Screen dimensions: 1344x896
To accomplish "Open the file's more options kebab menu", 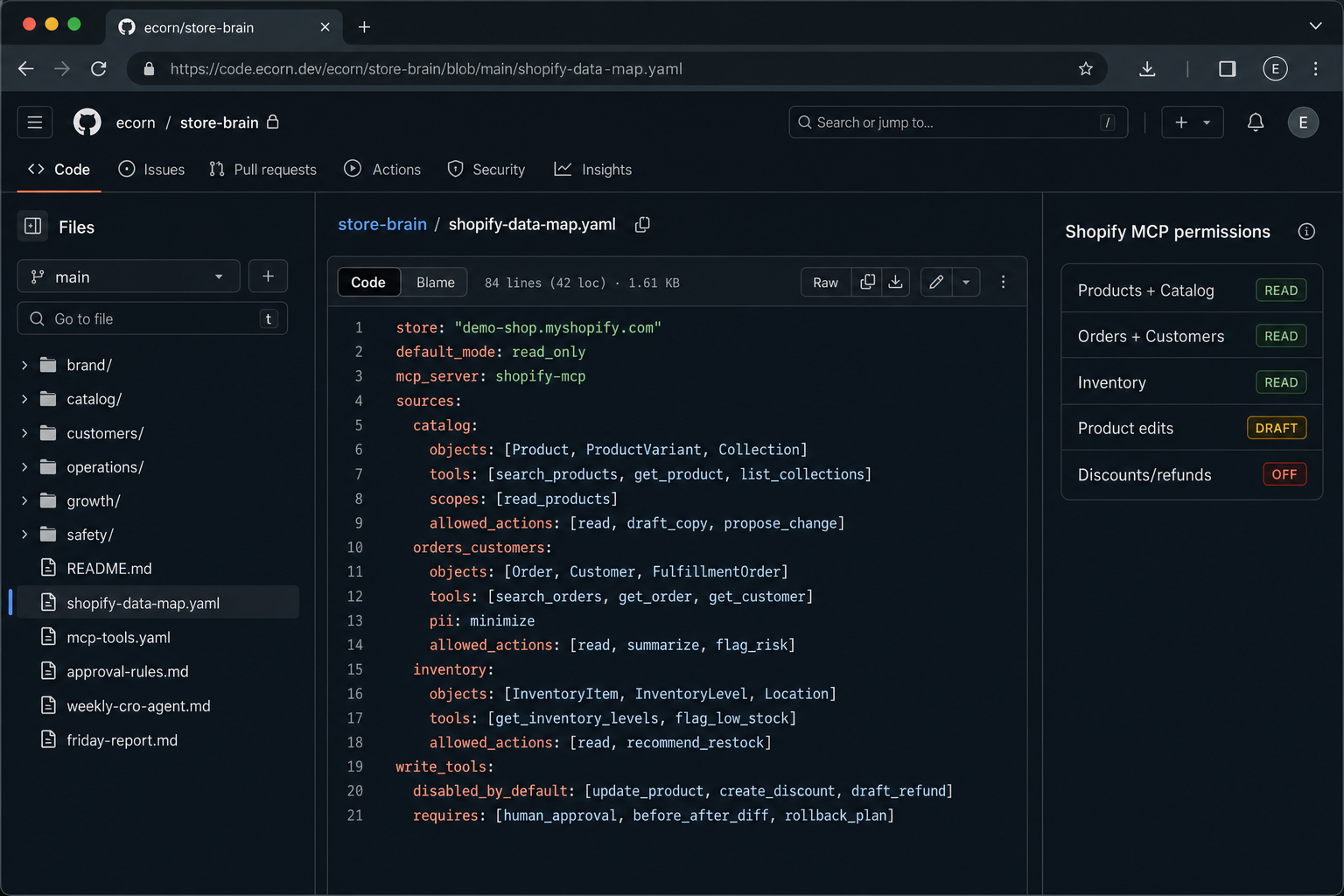I will pyautogui.click(x=1003, y=282).
